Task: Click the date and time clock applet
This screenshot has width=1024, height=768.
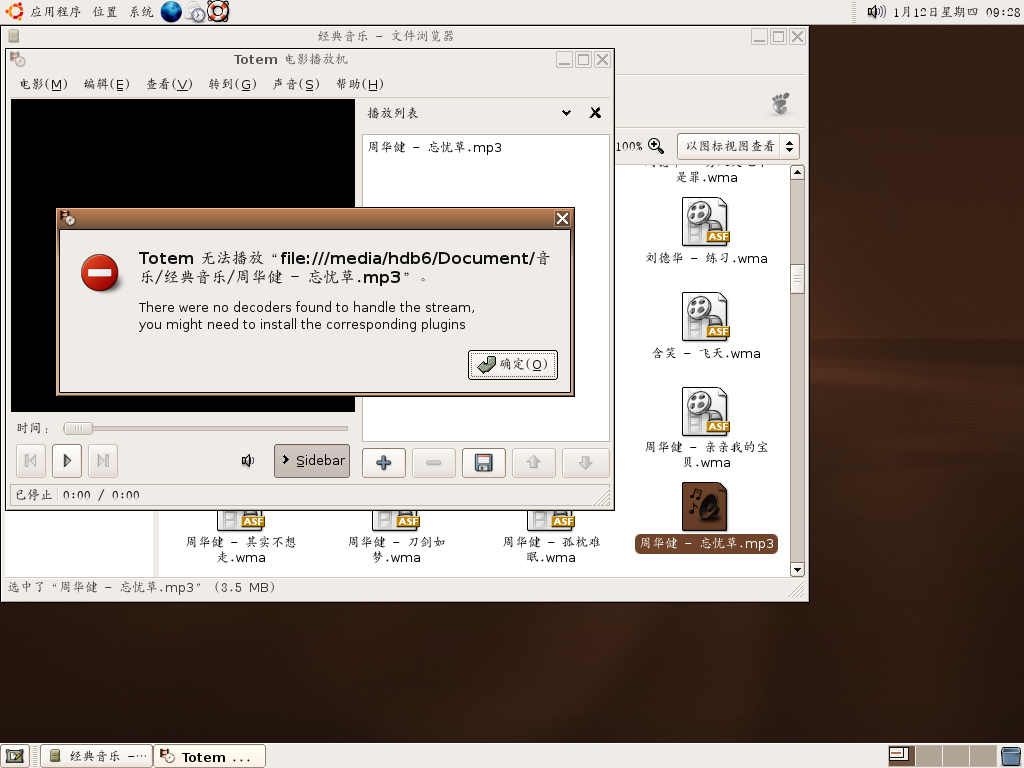Action: (x=956, y=12)
